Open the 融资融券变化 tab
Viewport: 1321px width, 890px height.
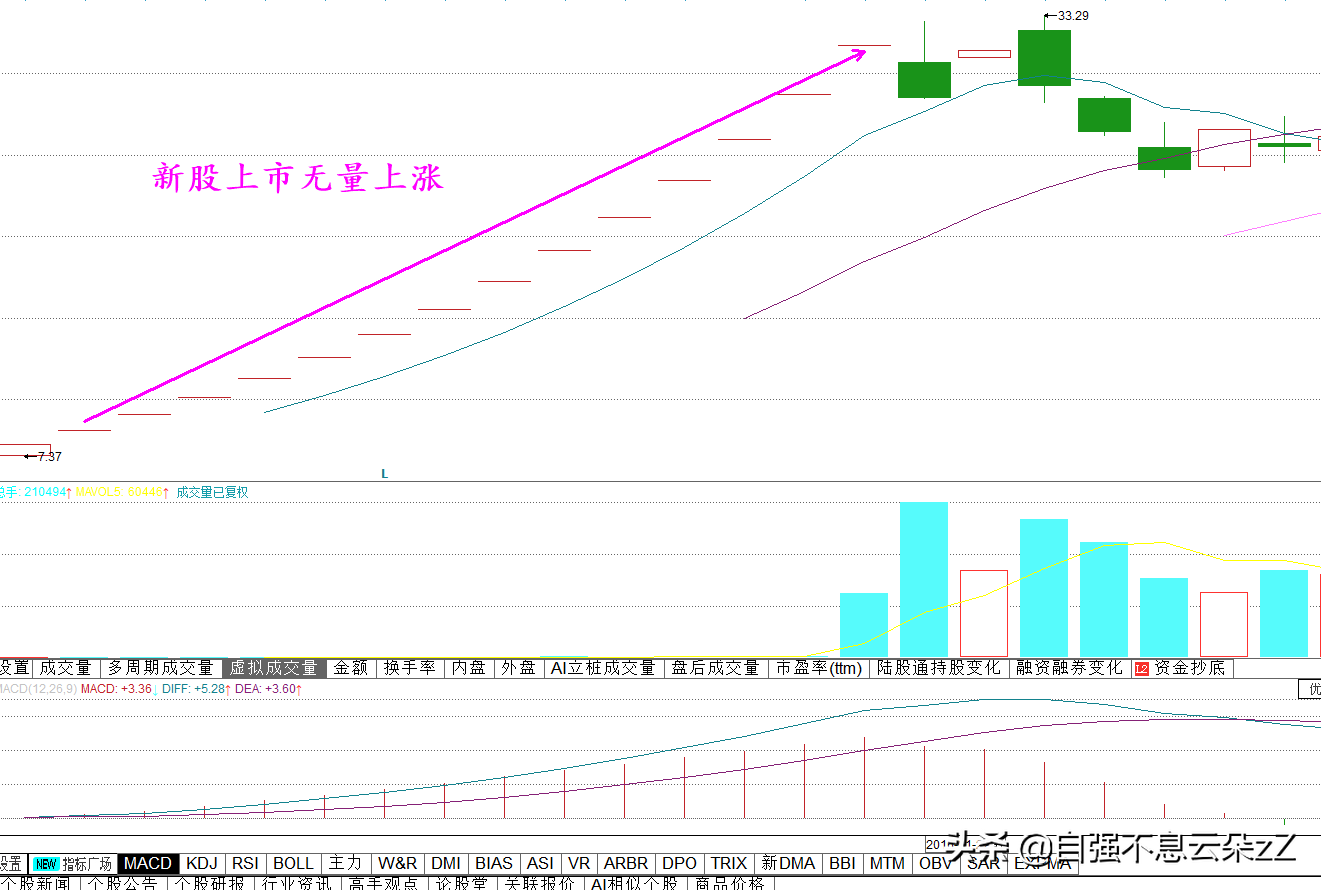pyautogui.click(x=1069, y=668)
